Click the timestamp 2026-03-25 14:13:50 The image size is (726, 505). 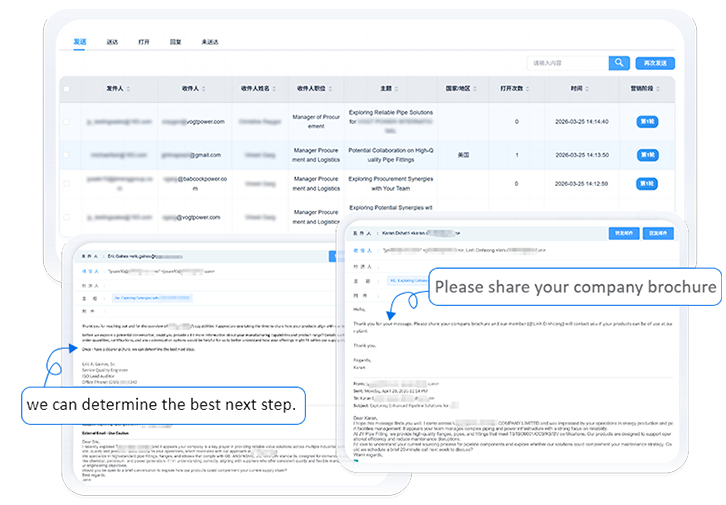click(582, 155)
